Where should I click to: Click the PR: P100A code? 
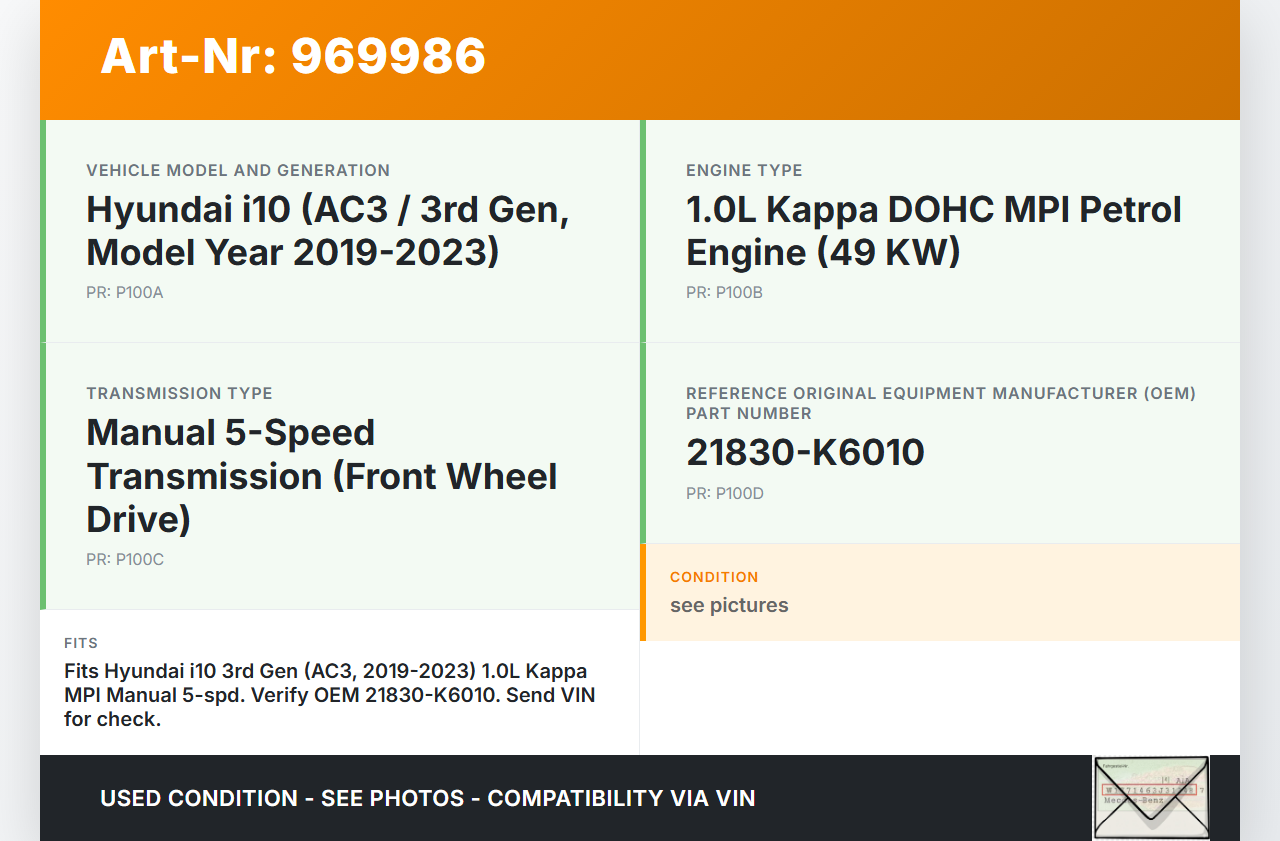click(x=124, y=293)
